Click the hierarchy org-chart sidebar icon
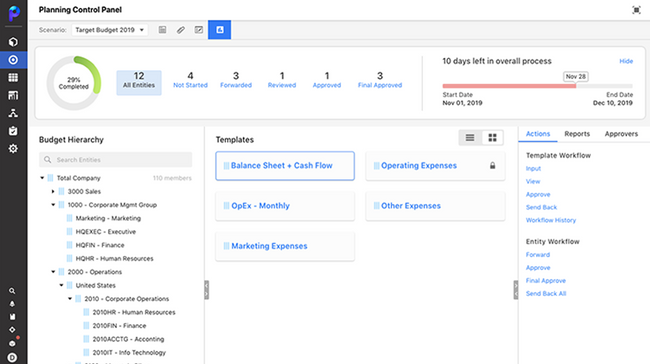This screenshot has width=650, height=364. pyautogui.click(x=13, y=113)
